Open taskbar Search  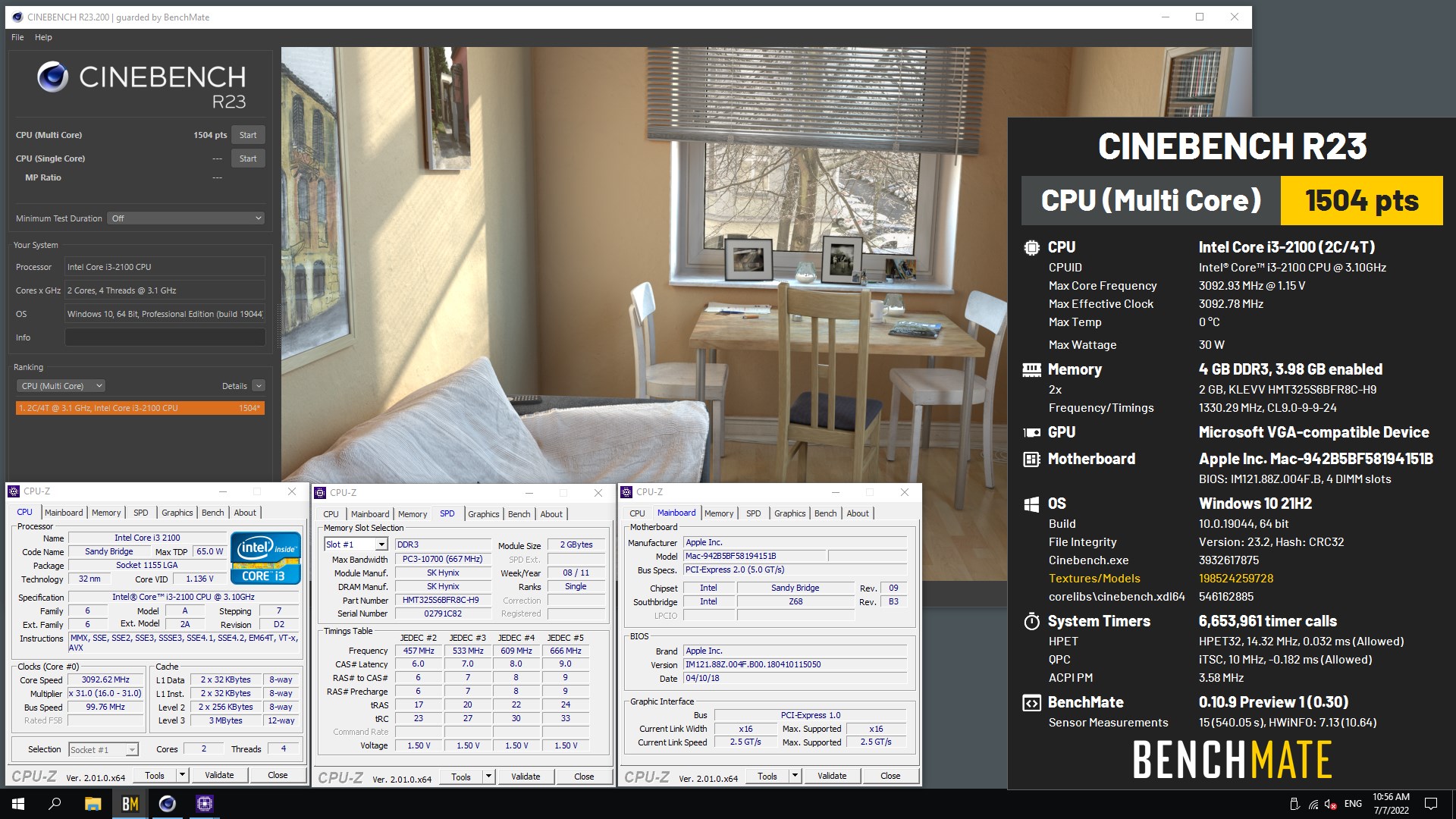[x=55, y=804]
